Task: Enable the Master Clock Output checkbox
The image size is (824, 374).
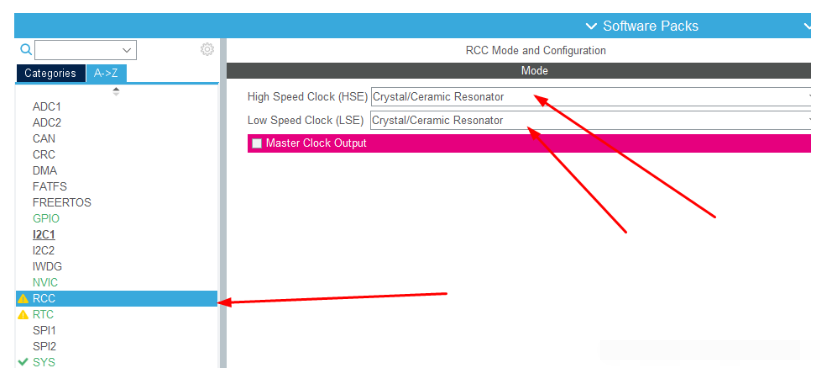Action: click(256, 143)
